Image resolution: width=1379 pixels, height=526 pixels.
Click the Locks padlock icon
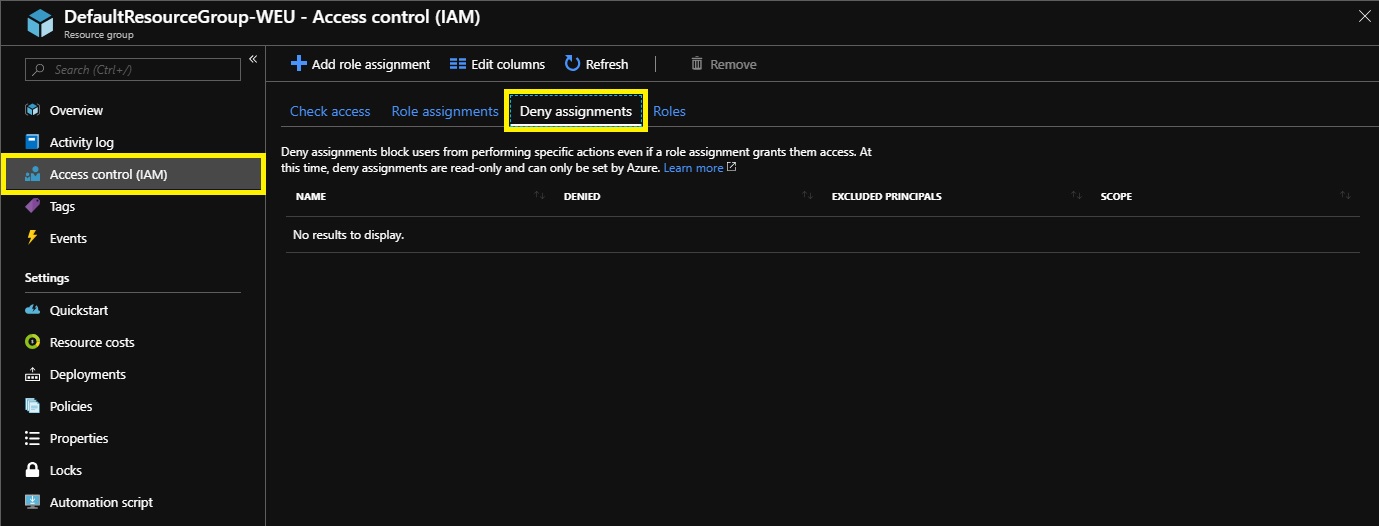point(32,470)
